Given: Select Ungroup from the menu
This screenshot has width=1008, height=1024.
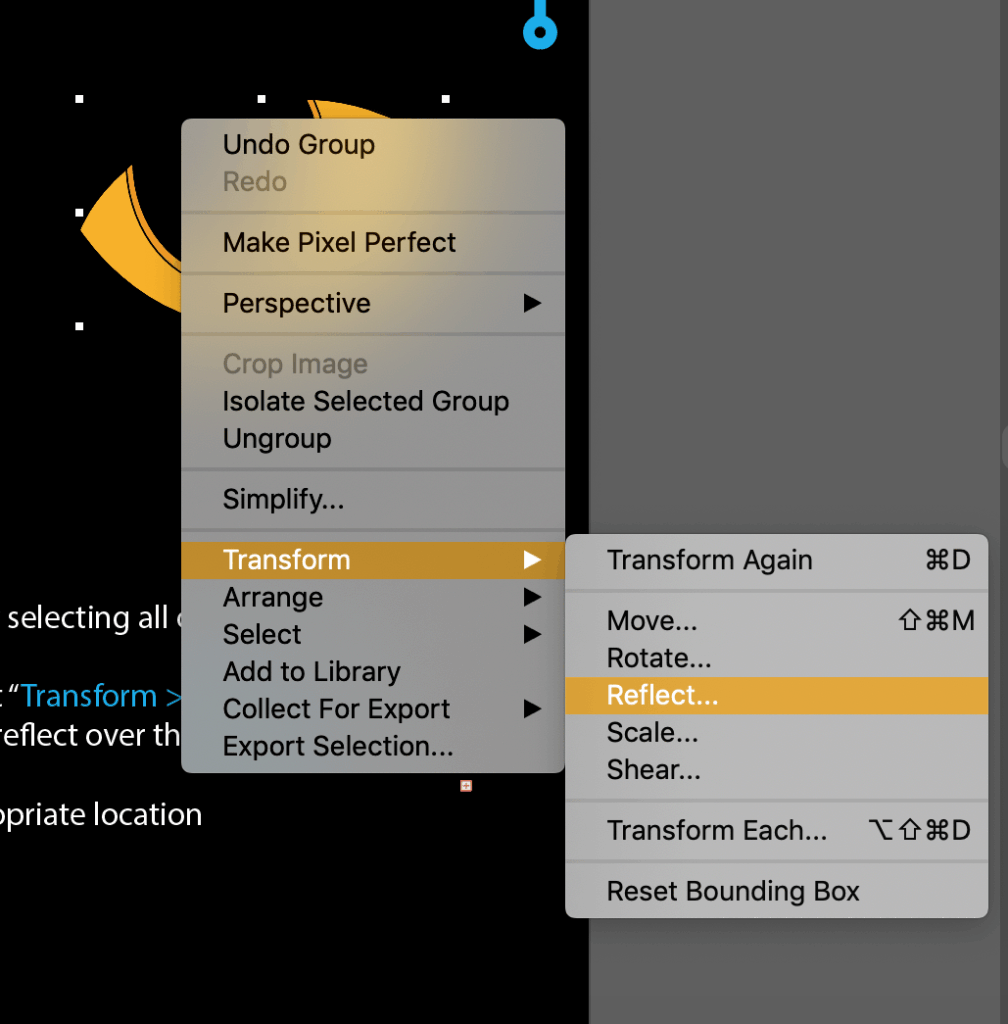Looking at the screenshot, I should (x=373, y=438).
